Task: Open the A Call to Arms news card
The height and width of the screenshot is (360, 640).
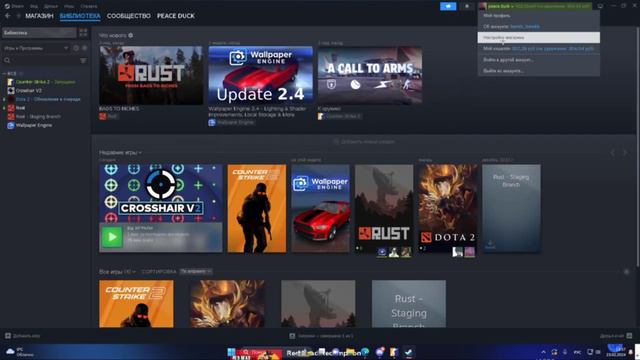Action: [x=370, y=75]
